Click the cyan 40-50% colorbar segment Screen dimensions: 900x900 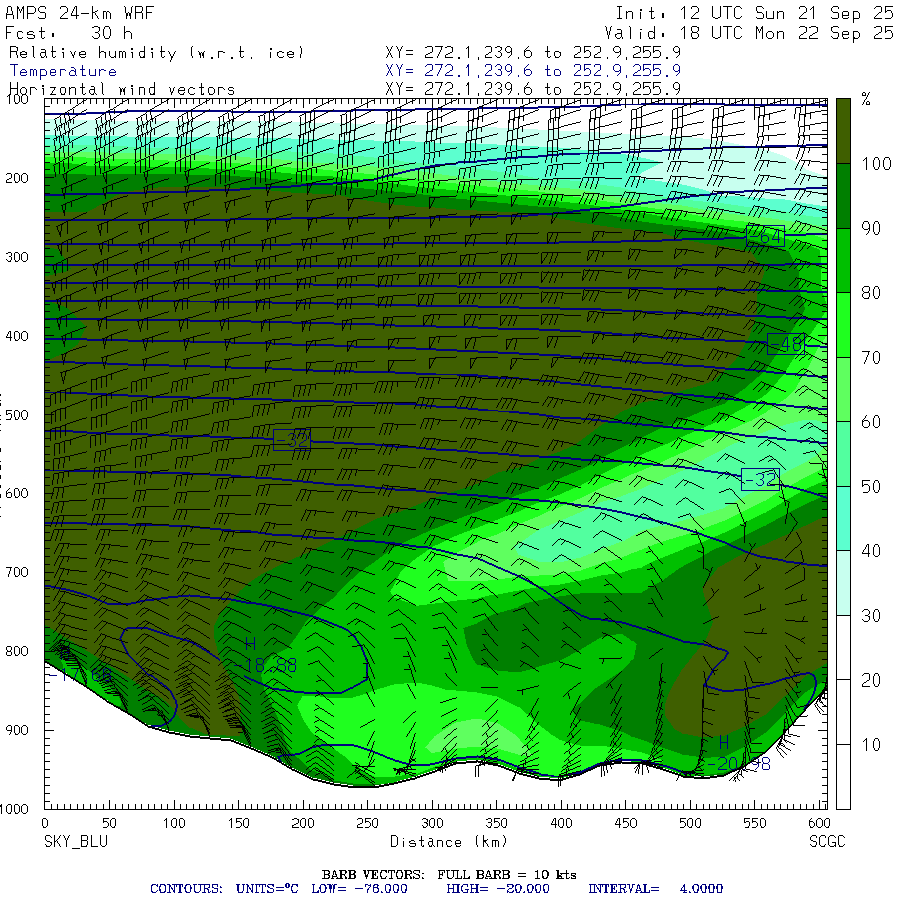click(843, 518)
